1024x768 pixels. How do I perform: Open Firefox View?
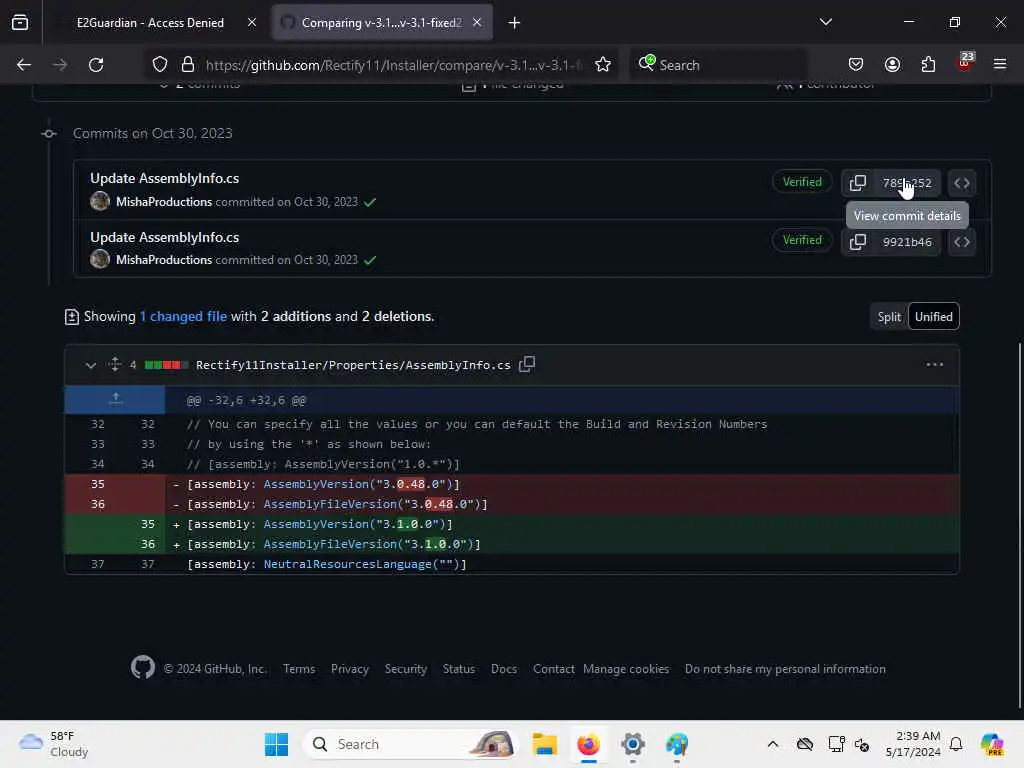pyautogui.click(x=20, y=23)
